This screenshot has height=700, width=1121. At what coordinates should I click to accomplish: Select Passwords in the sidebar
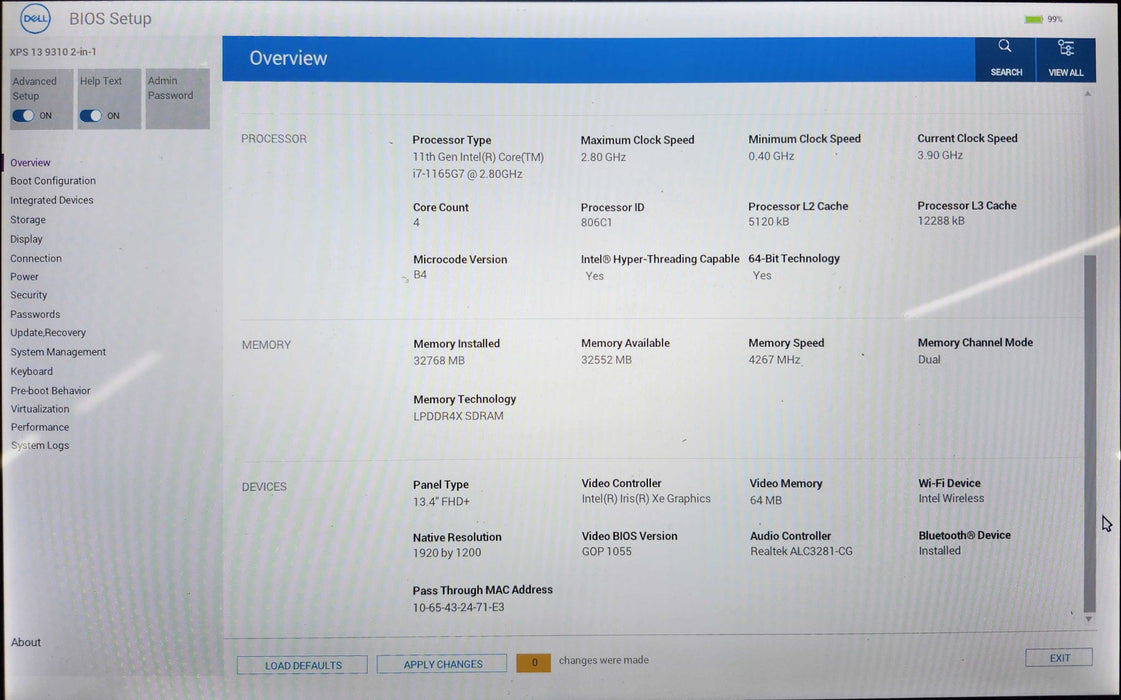click(35, 314)
